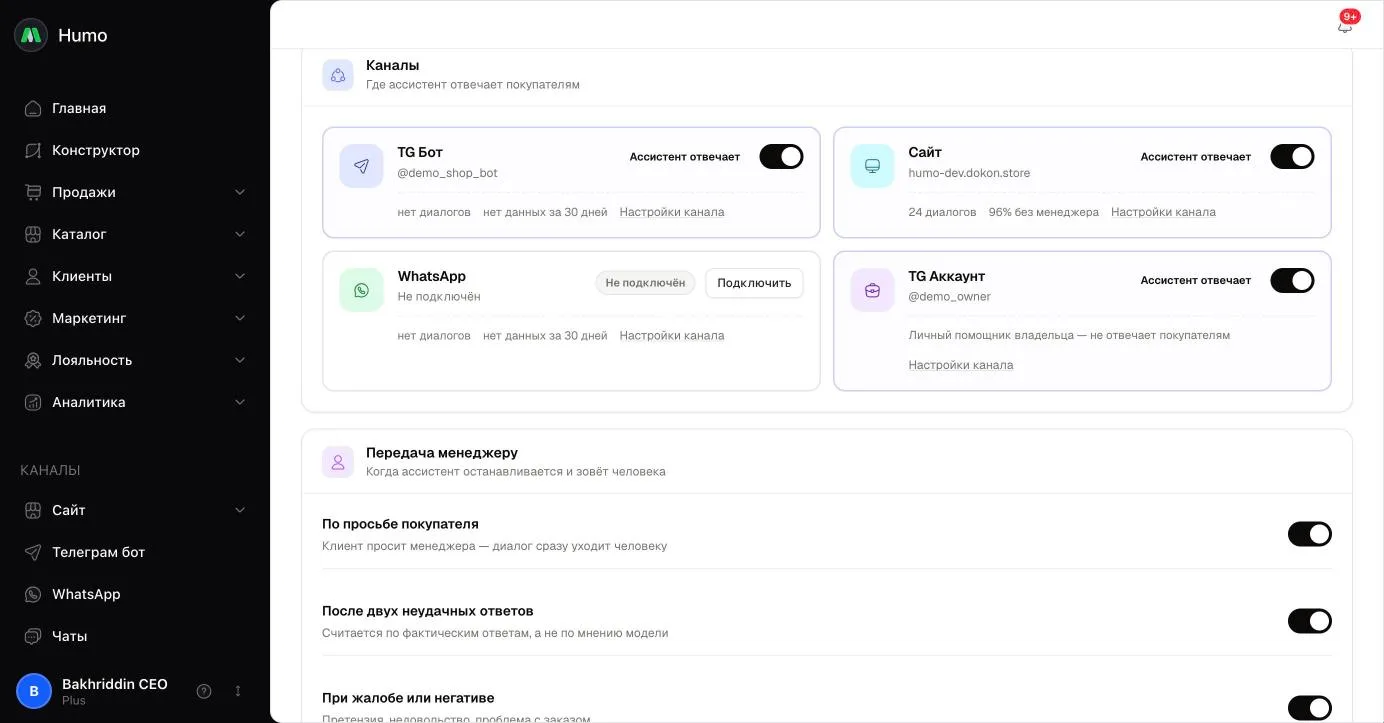This screenshot has width=1384, height=723.
Task: Click the Аналитика chart icon
Action: pos(33,402)
